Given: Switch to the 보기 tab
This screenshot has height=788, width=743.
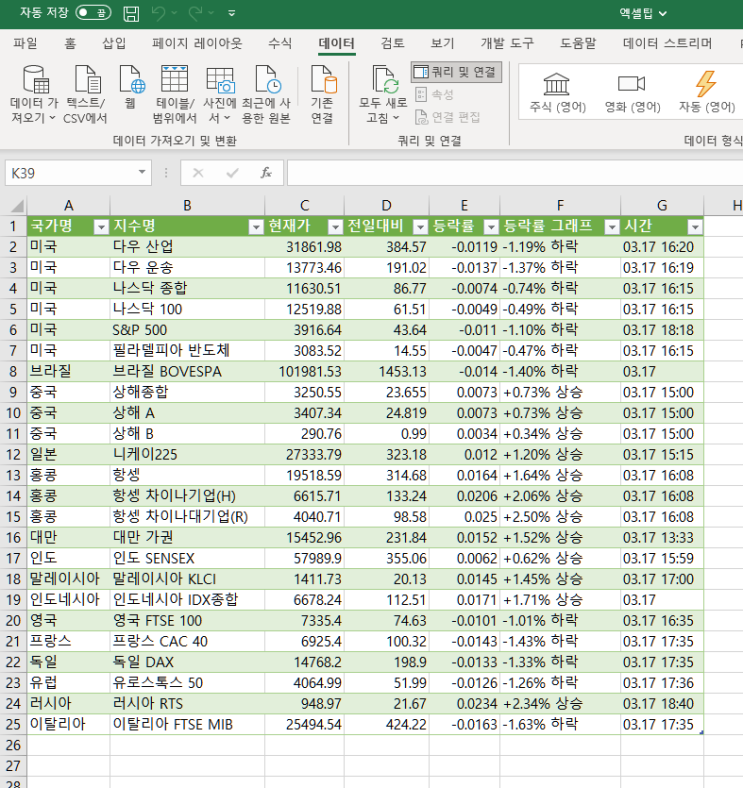Looking at the screenshot, I should tap(442, 43).
